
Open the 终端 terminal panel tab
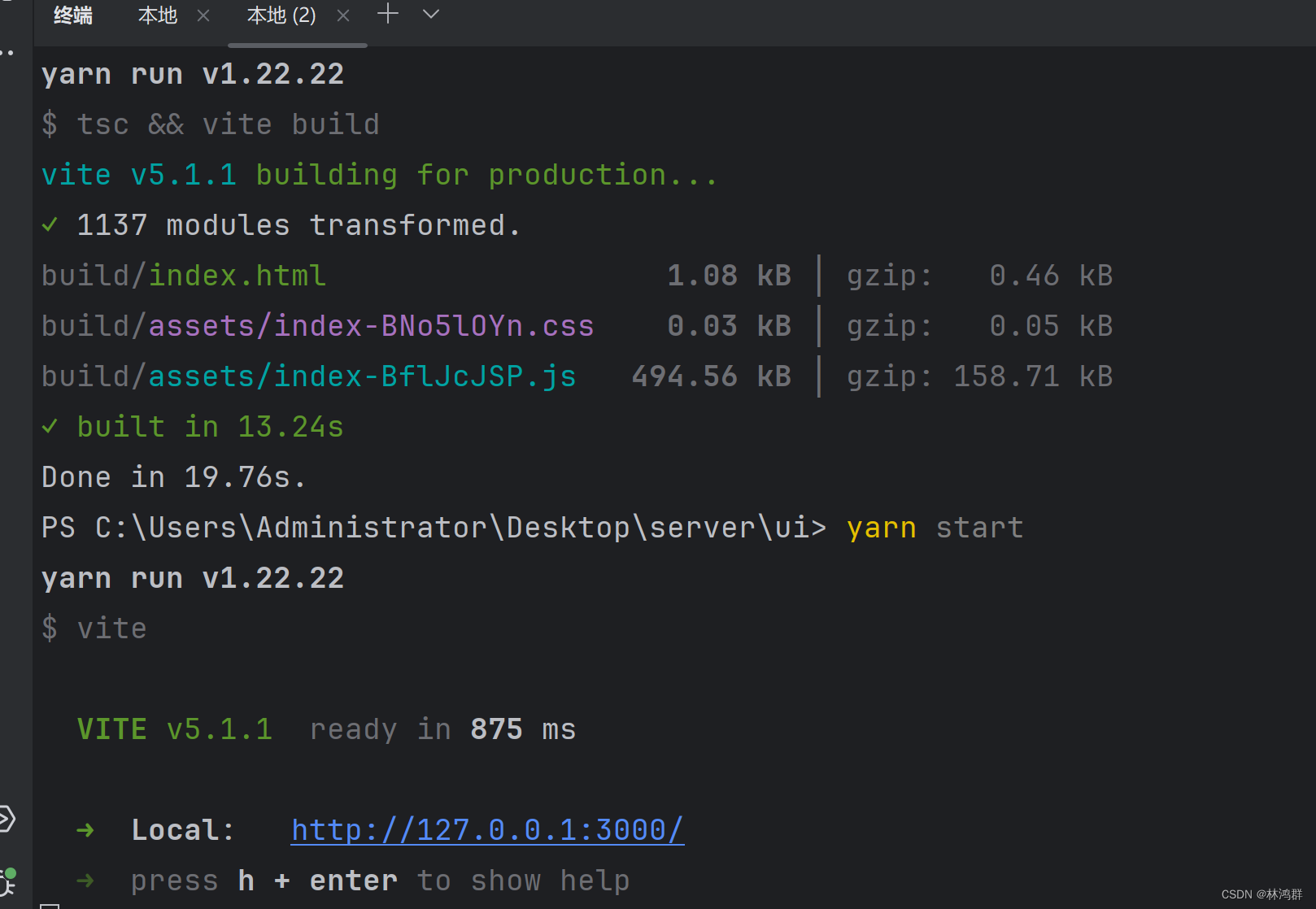73,15
